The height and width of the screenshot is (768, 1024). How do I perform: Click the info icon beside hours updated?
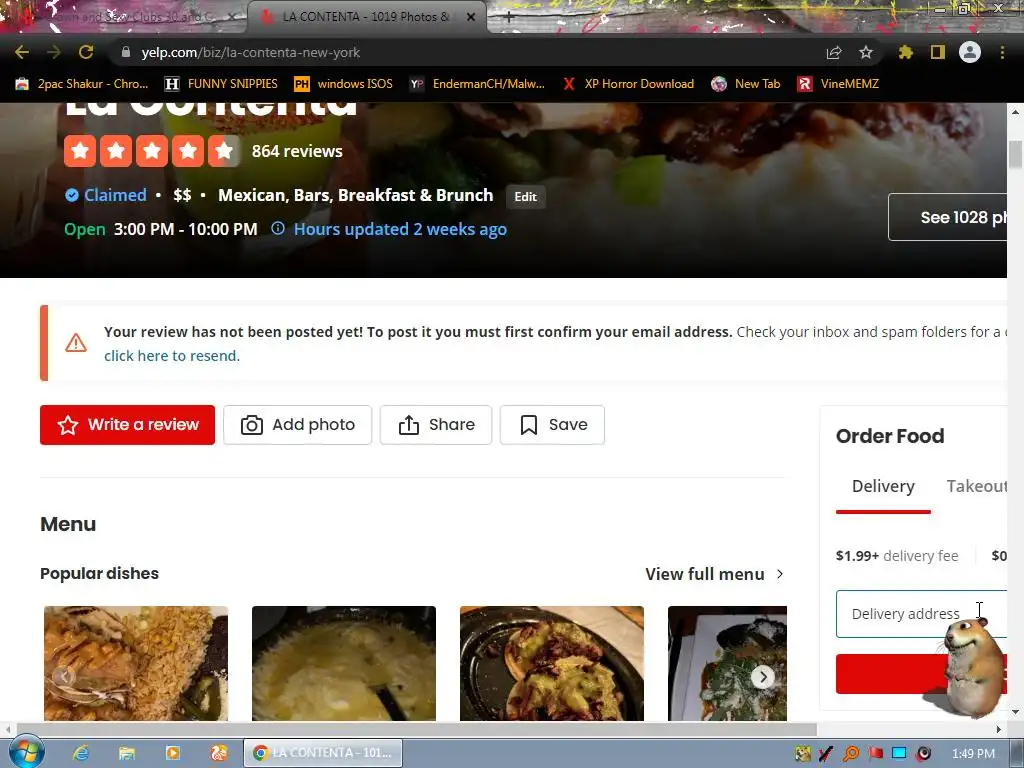(x=278, y=228)
